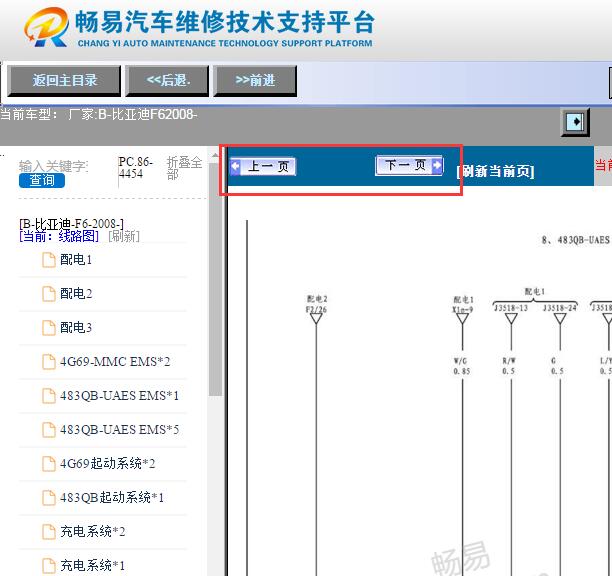Screen dimensions: 612x576
Task: Click the [B-比亚迪-F6-2008-] tree title
Action: [x=71, y=224]
